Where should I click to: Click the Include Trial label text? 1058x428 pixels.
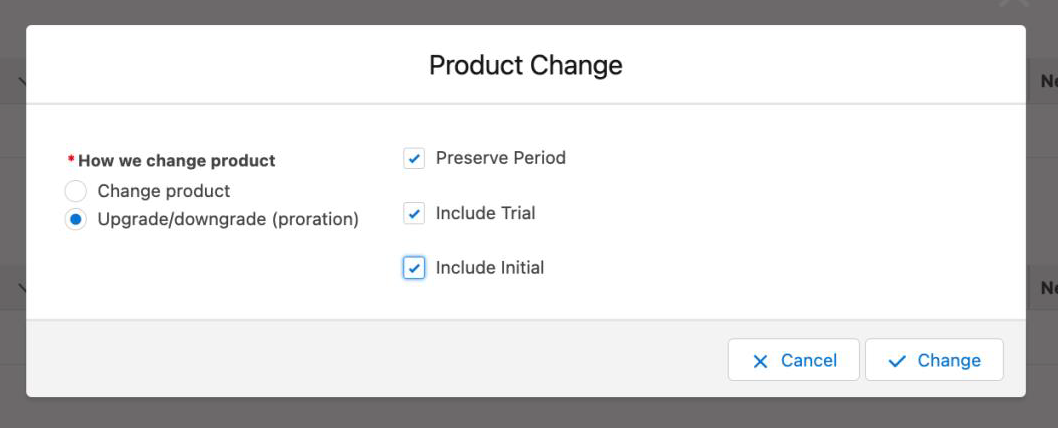[485, 213]
